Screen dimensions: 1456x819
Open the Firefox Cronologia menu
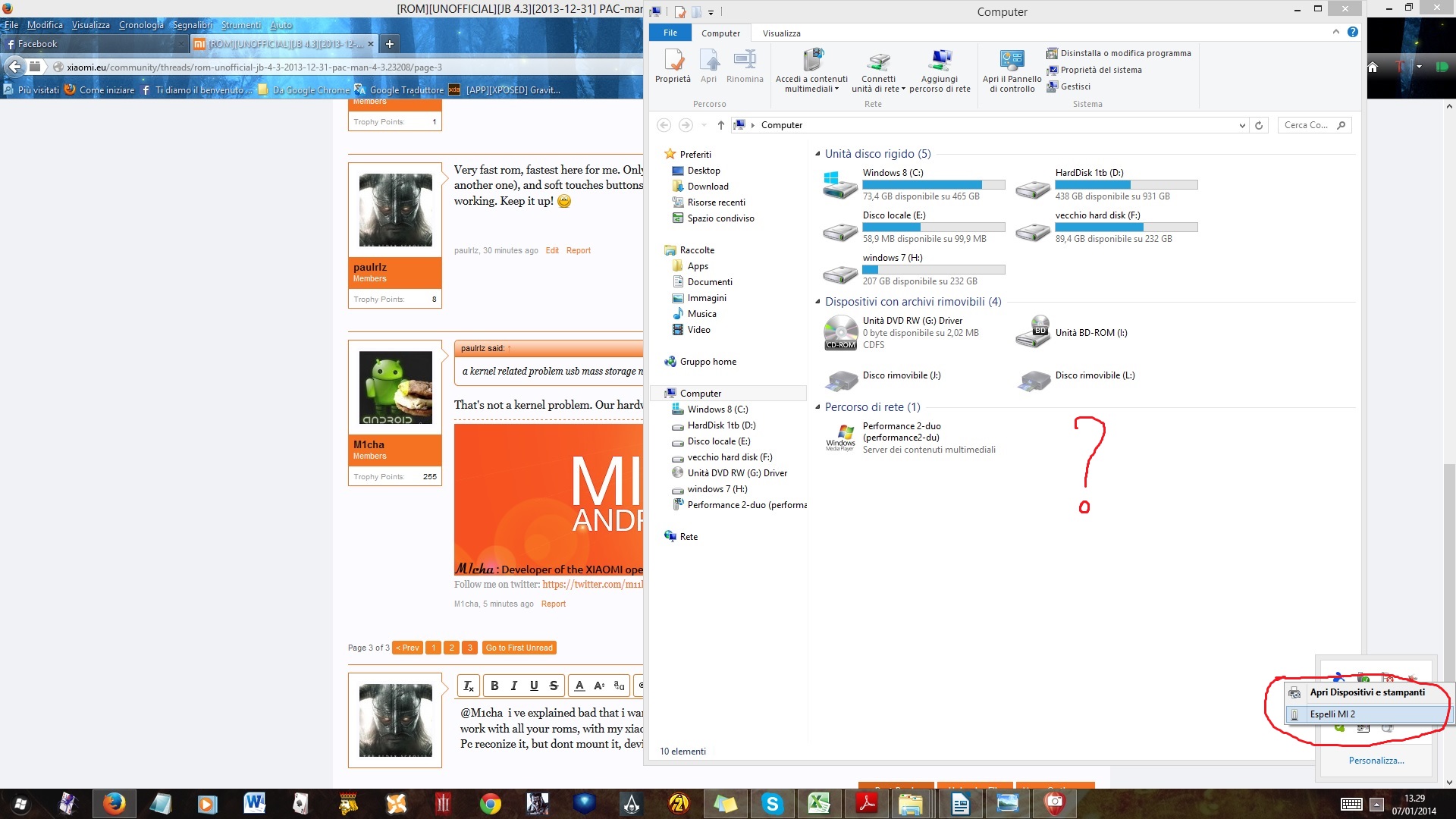[141, 25]
